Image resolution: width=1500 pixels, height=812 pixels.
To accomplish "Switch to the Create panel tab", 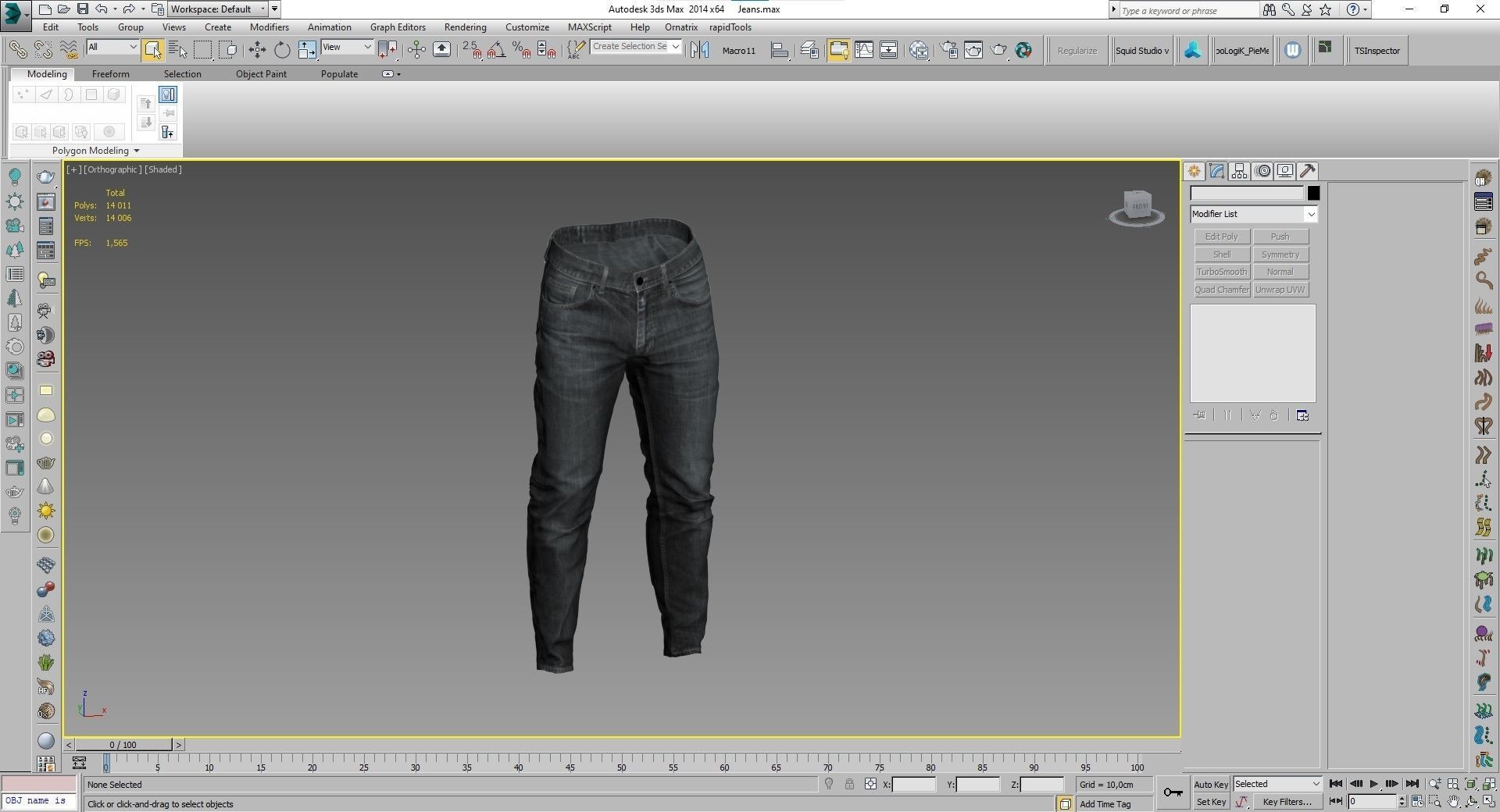I will click(x=1194, y=171).
